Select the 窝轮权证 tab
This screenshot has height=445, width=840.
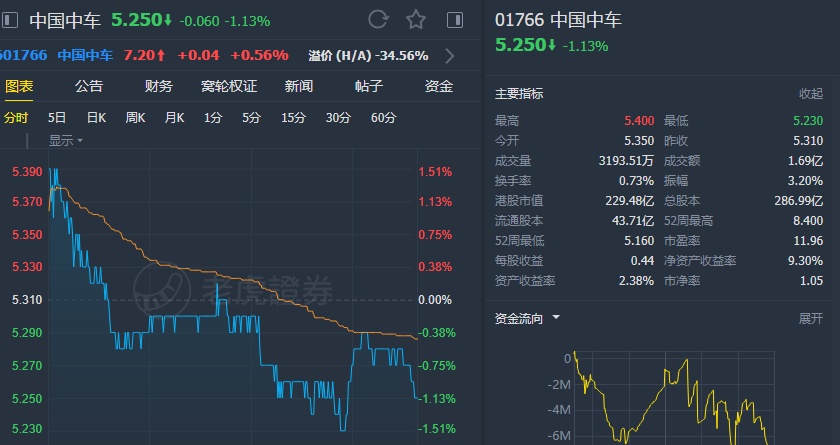[229, 86]
